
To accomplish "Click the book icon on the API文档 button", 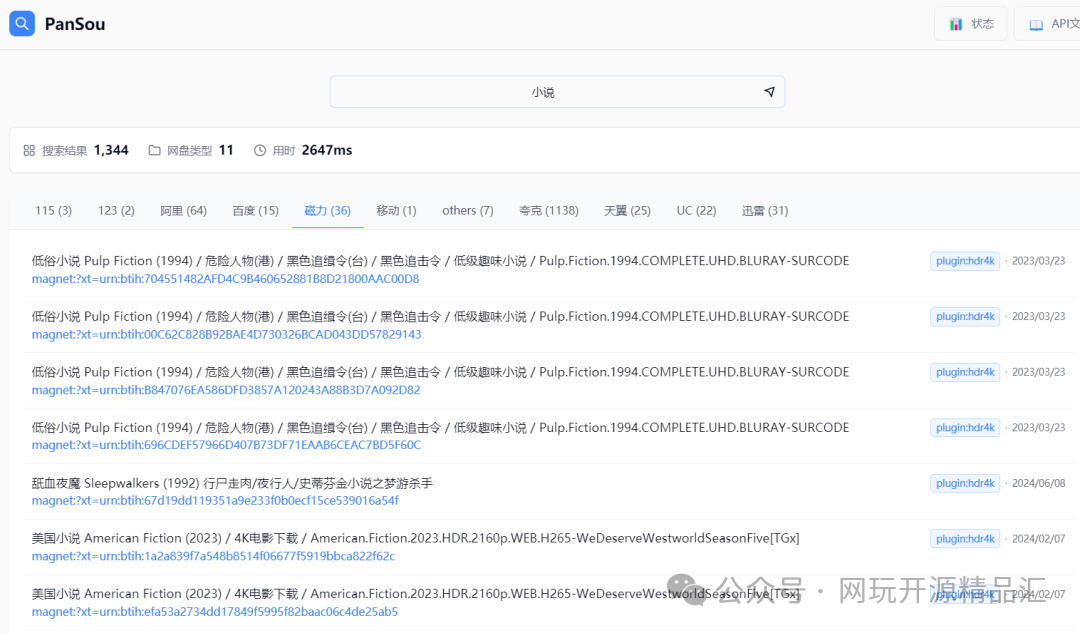I will [x=1034, y=23].
